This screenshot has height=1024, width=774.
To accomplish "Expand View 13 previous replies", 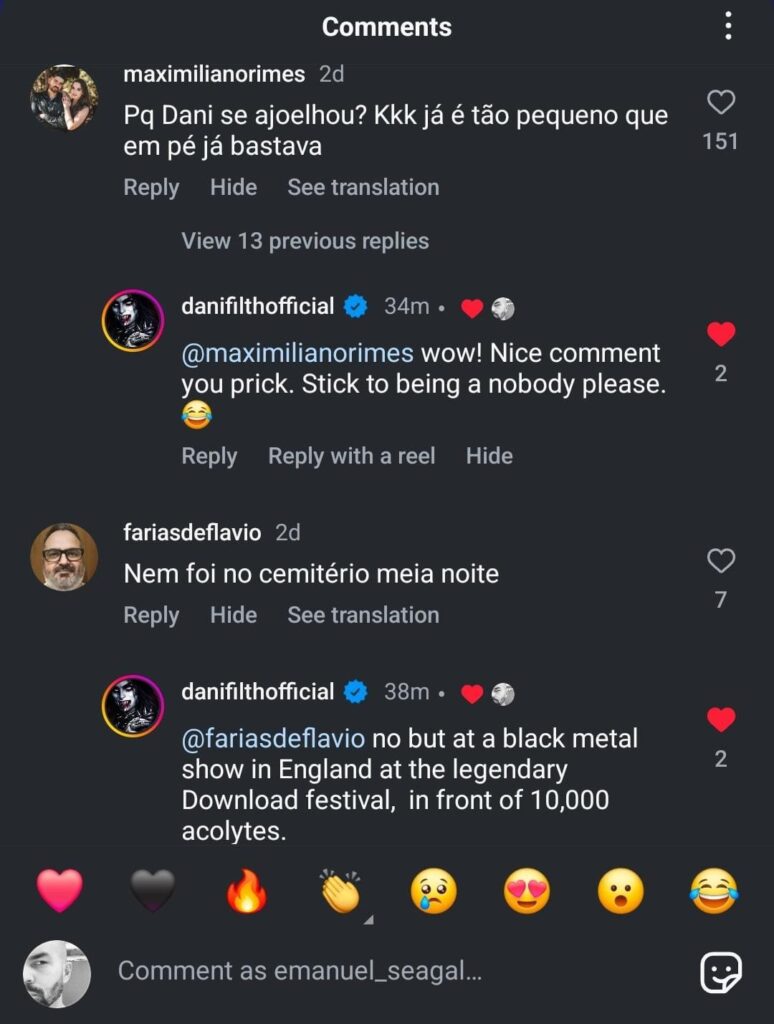I will pyautogui.click(x=305, y=241).
